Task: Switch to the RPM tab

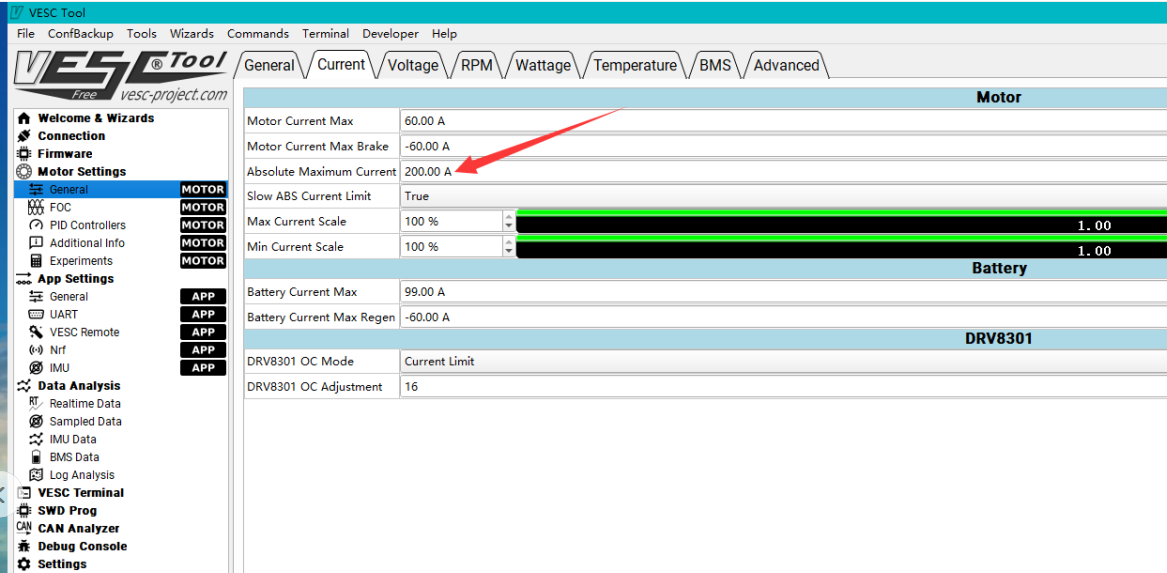Action: pos(477,65)
